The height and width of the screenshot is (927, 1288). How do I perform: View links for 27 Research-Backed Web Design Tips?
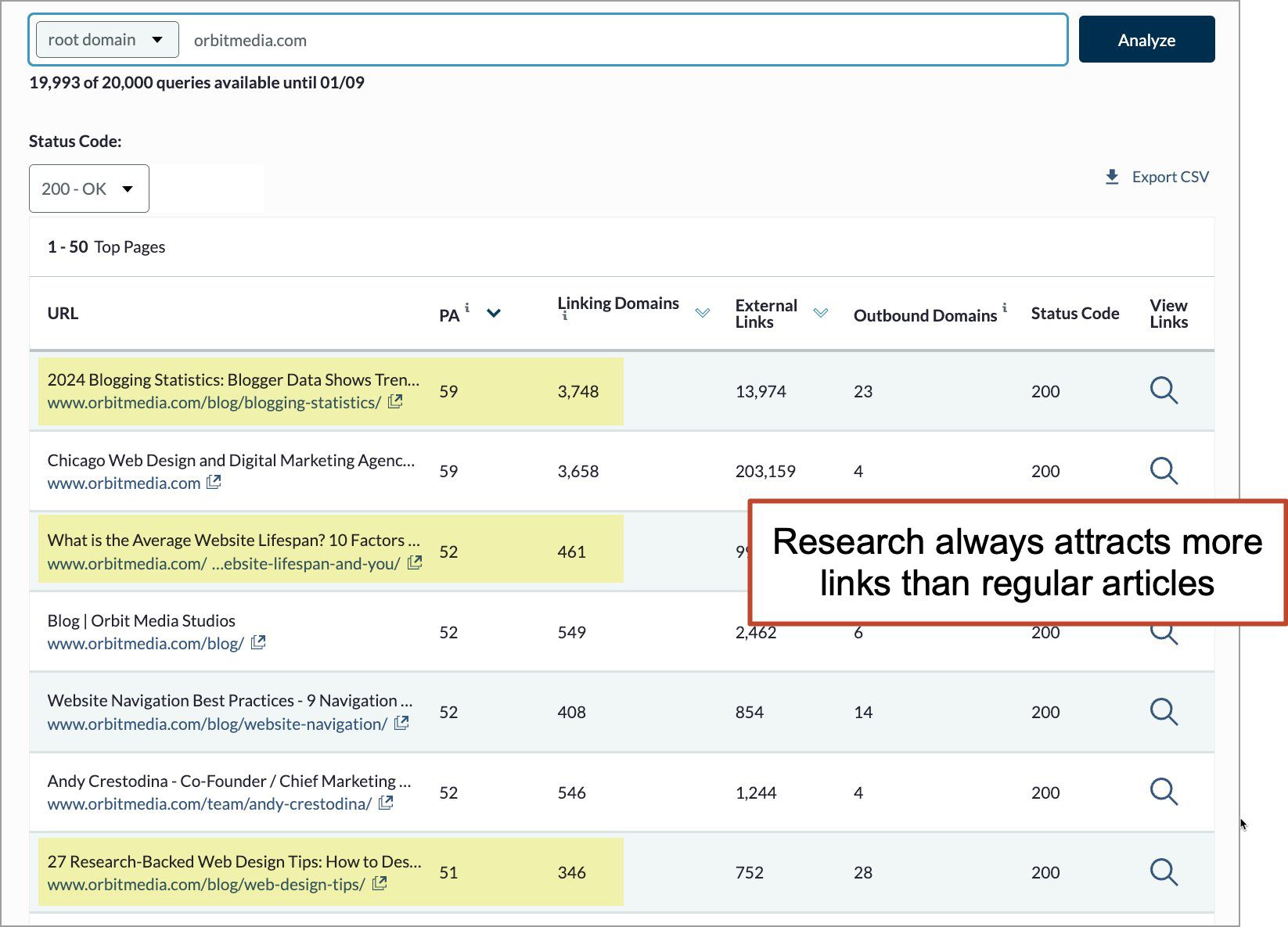(x=1163, y=872)
